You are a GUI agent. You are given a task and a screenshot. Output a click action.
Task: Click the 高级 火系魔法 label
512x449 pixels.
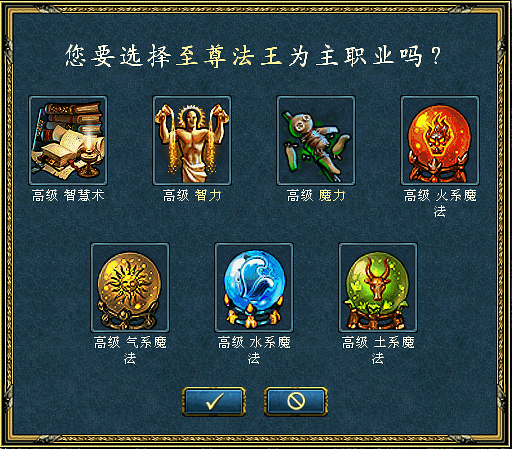pos(440,203)
